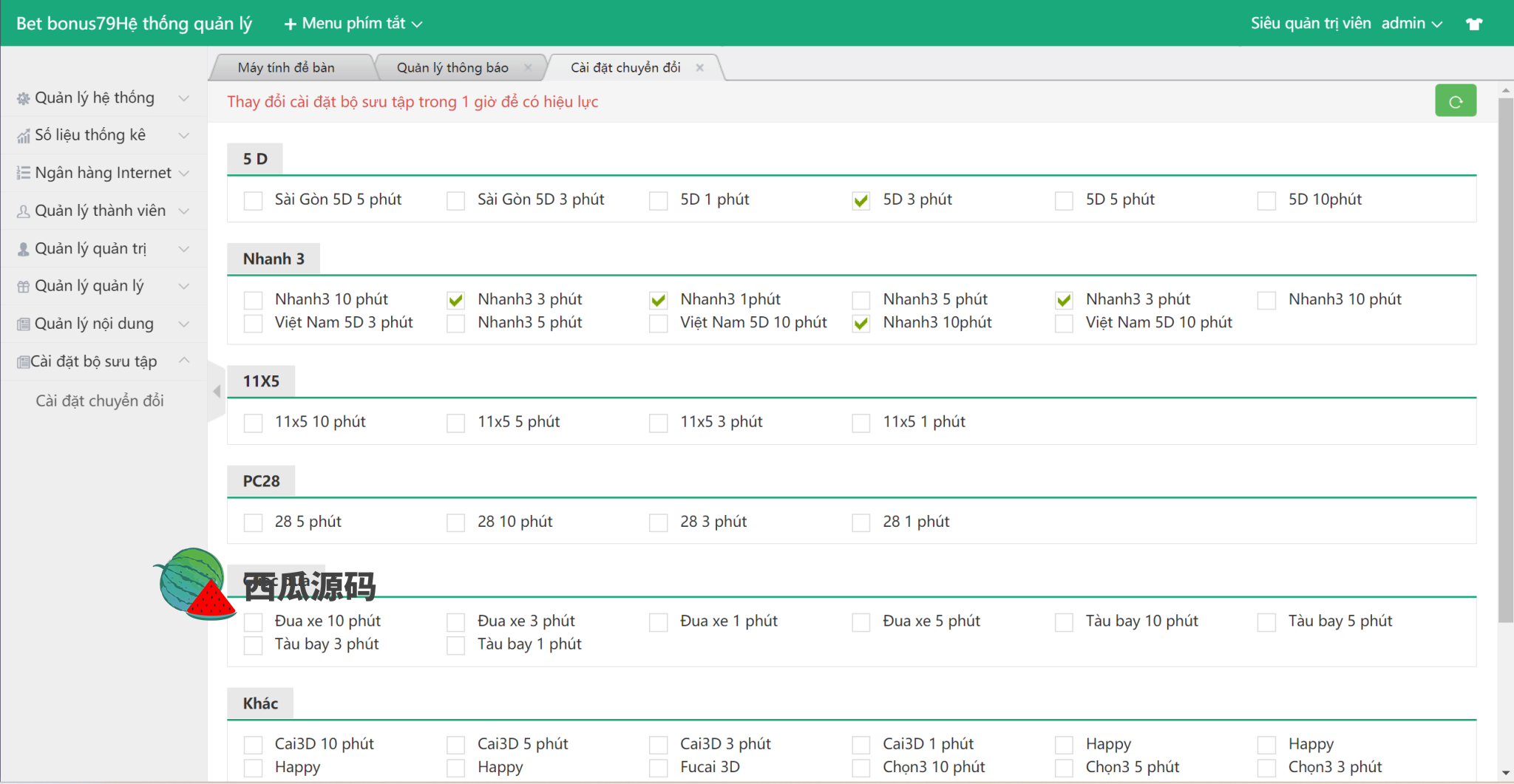Screen dimensions: 1514x784
Task: Disable the Nhanh3 1phút checkbox
Action: (x=658, y=300)
